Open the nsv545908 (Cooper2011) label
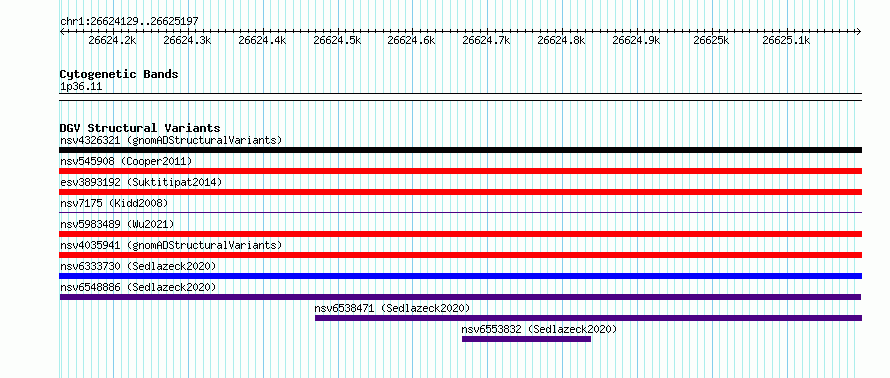This screenshot has width=890, height=378. (126, 161)
